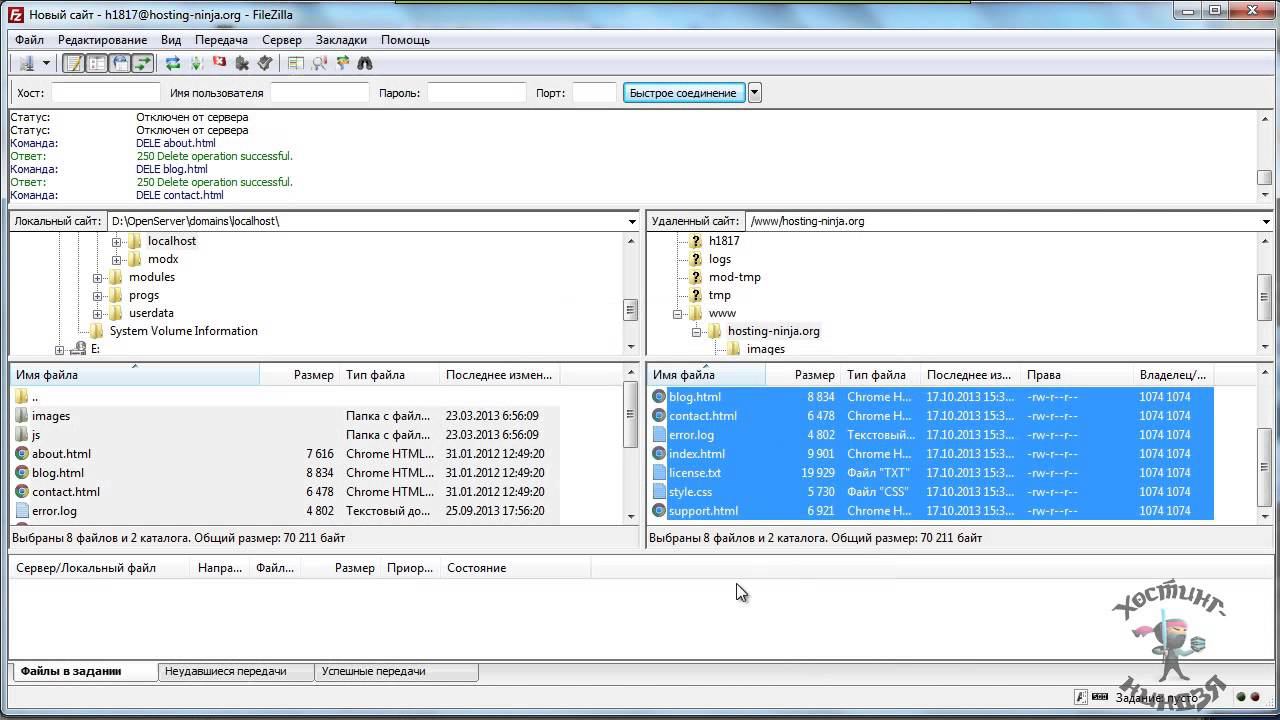Expand the localhost folder in local tree
The width and height of the screenshot is (1280, 720).
click(116, 241)
